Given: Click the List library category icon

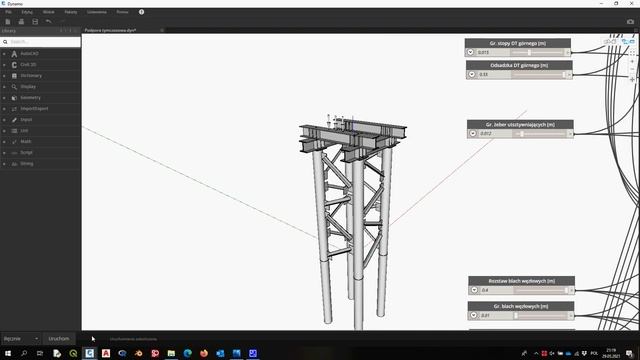Looking at the screenshot, I should [x=14, y=131].
